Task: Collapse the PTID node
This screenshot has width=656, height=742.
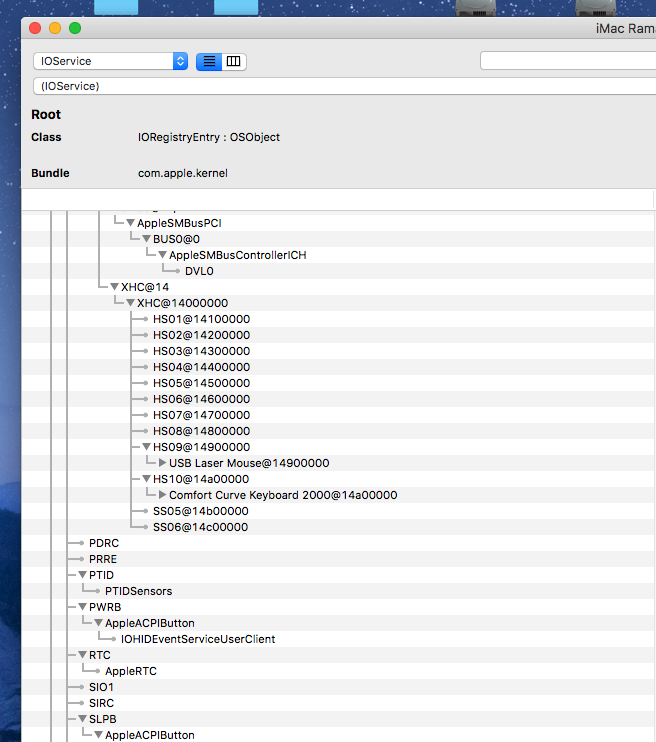Action: point(82,575)
